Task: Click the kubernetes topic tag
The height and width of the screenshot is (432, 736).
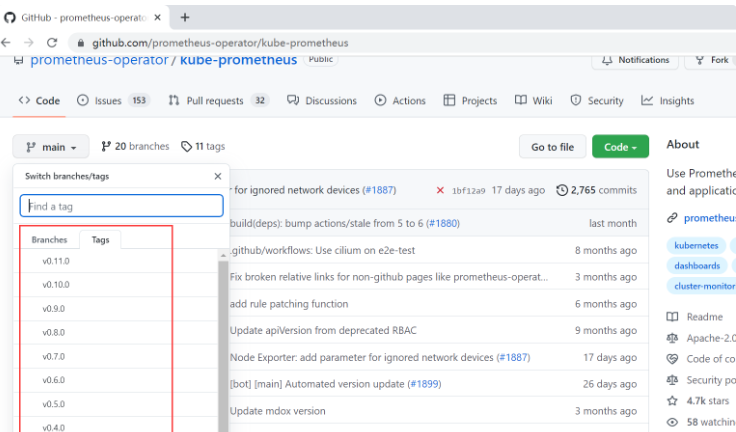Action: click(696, 246)
